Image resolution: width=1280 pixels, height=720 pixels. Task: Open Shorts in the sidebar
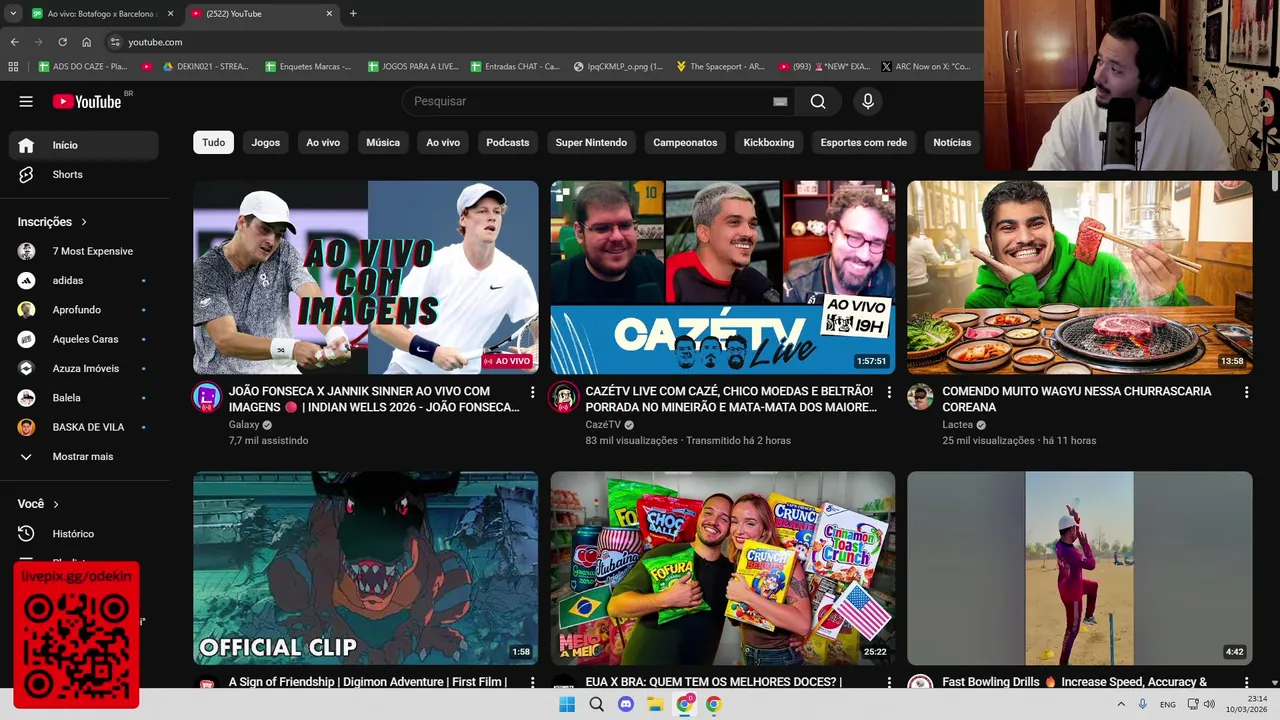pyautogui.click(x=84, y=174)
